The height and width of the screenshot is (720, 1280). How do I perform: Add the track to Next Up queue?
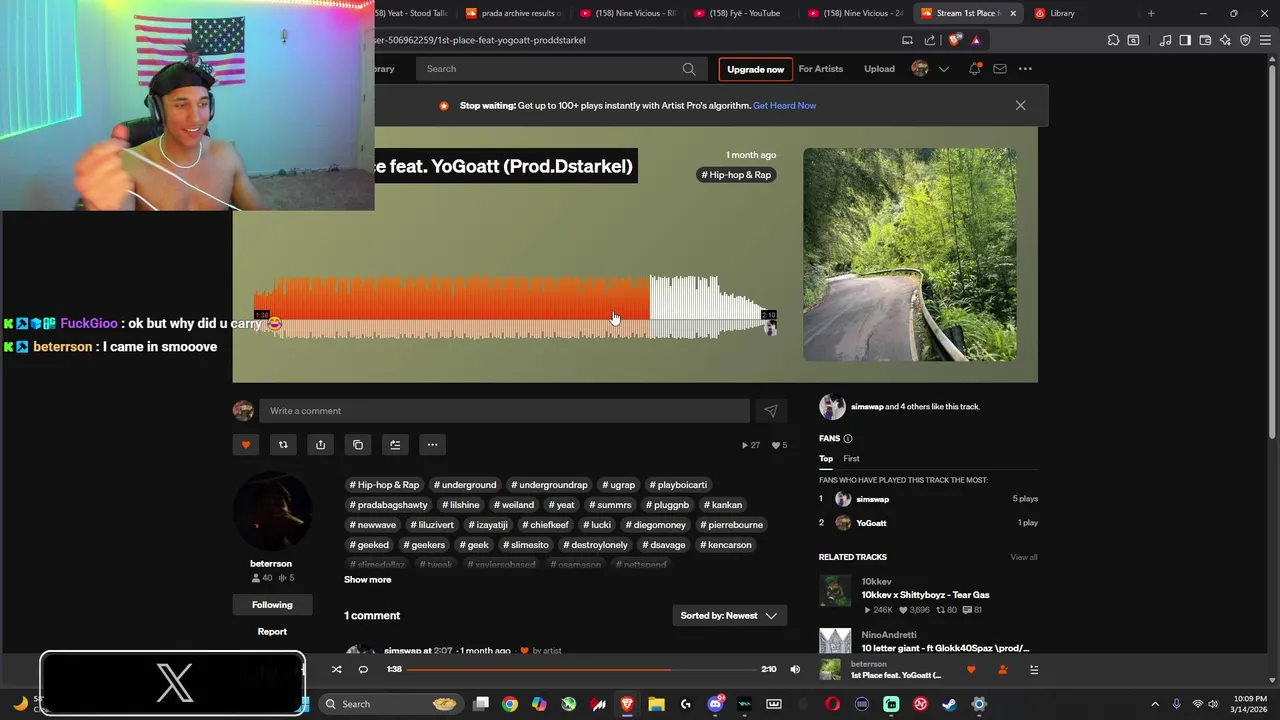point(395,445)
